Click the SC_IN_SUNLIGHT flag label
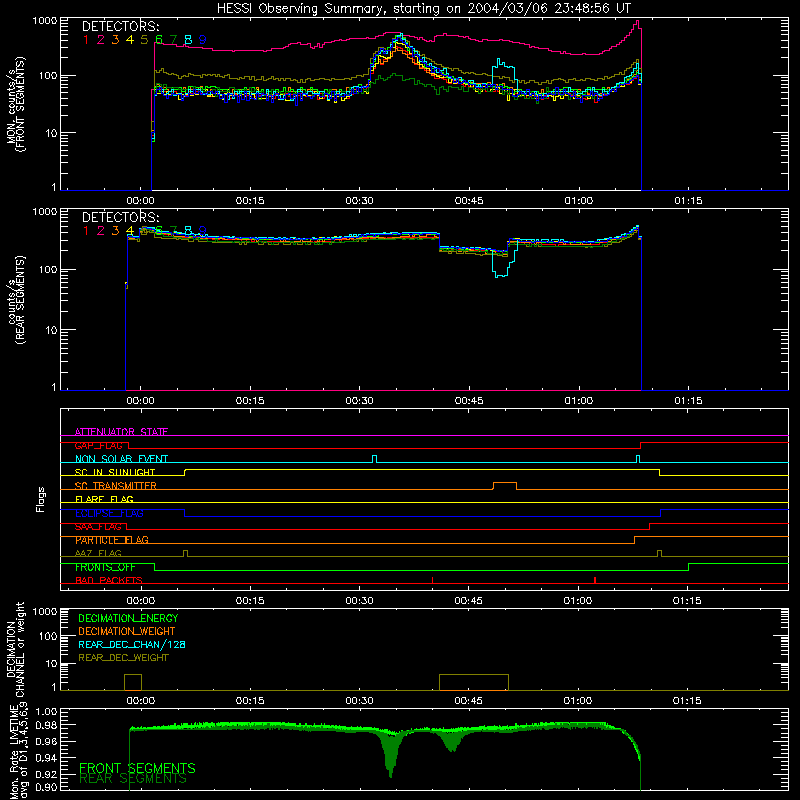Screen dimensions: 800x800 point(115,472)
